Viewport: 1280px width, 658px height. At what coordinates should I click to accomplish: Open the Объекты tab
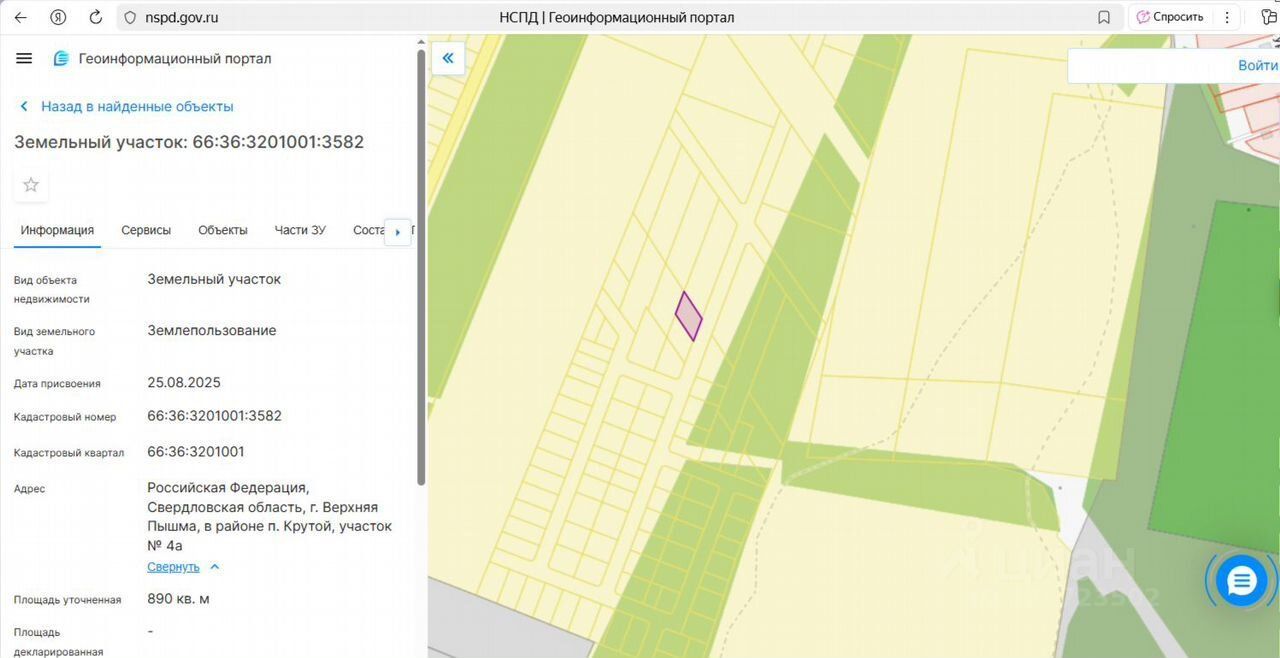pyautogui.click(x=222, y=230)
